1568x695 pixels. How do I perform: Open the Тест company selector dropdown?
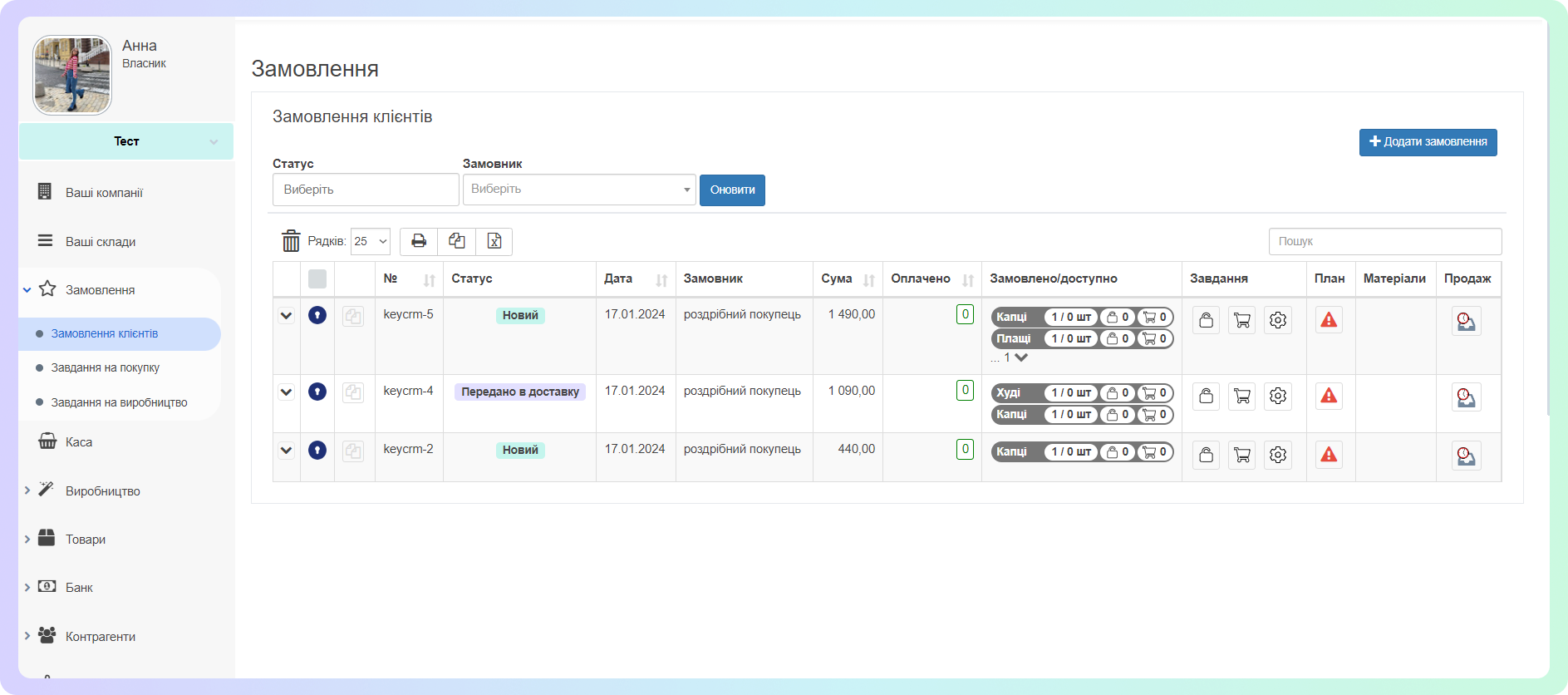point(126,141)
